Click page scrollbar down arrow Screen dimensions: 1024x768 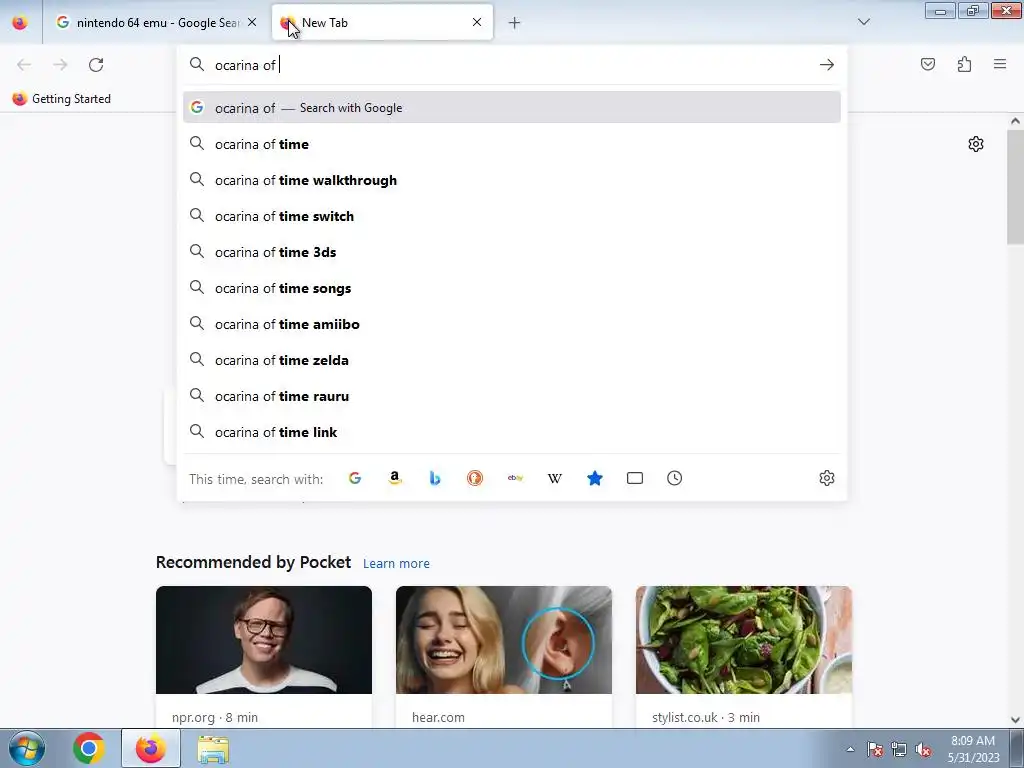1015,720
